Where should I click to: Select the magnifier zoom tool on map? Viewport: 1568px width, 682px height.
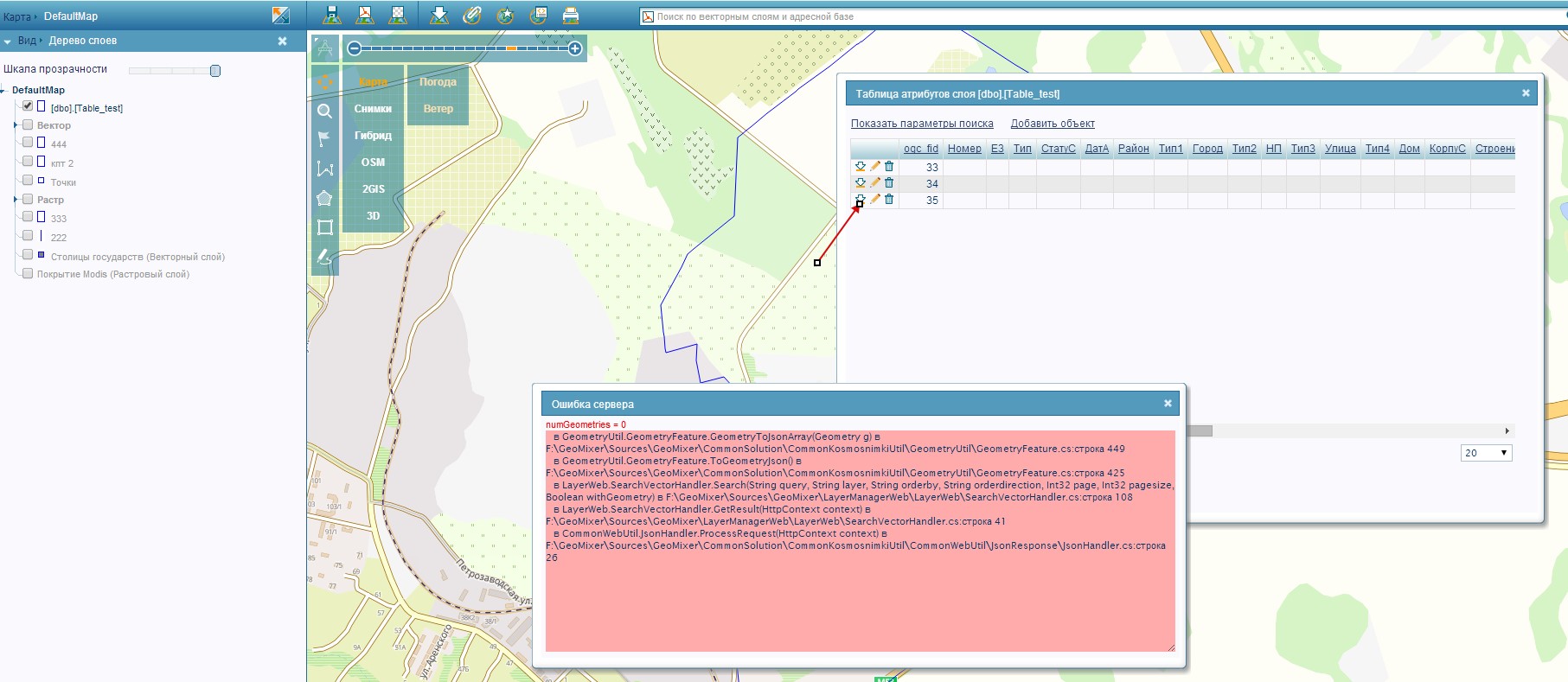click(x=324, y=111)
